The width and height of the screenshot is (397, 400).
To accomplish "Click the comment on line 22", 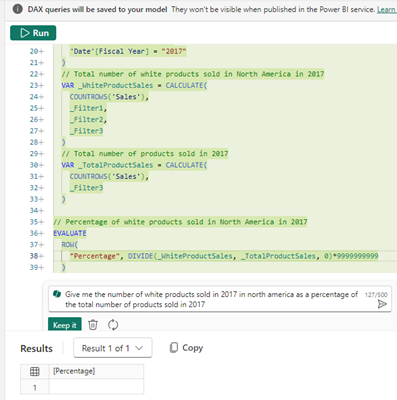I will 193,74.
